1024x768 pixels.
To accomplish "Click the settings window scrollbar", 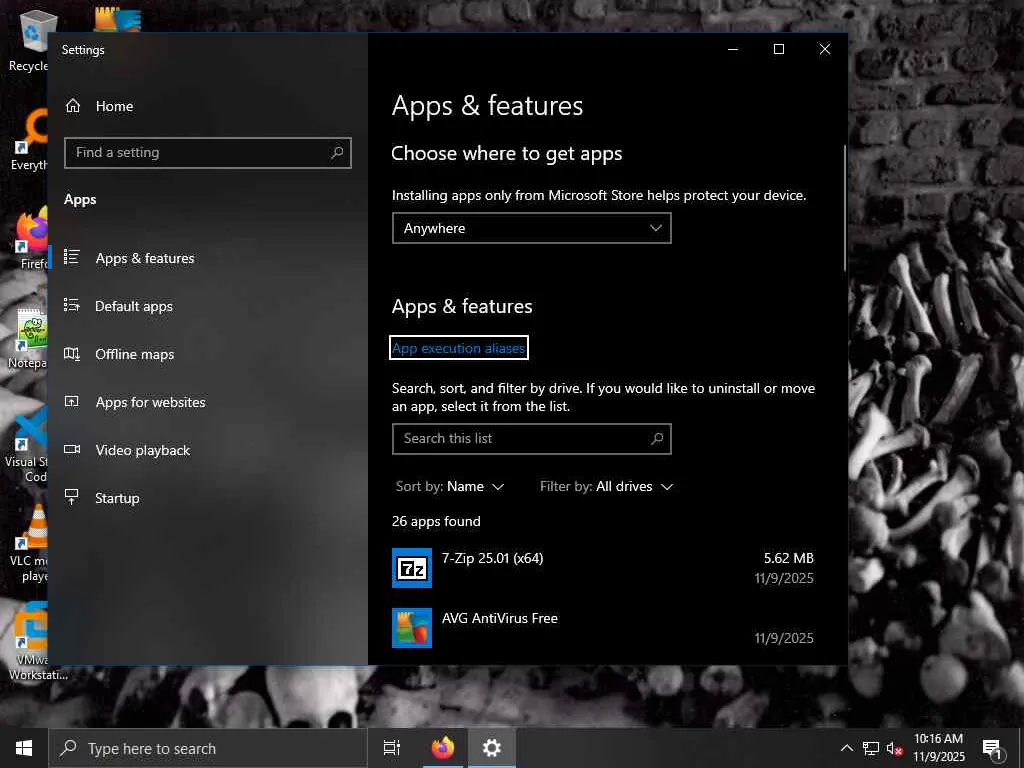I will click(844, 208).
